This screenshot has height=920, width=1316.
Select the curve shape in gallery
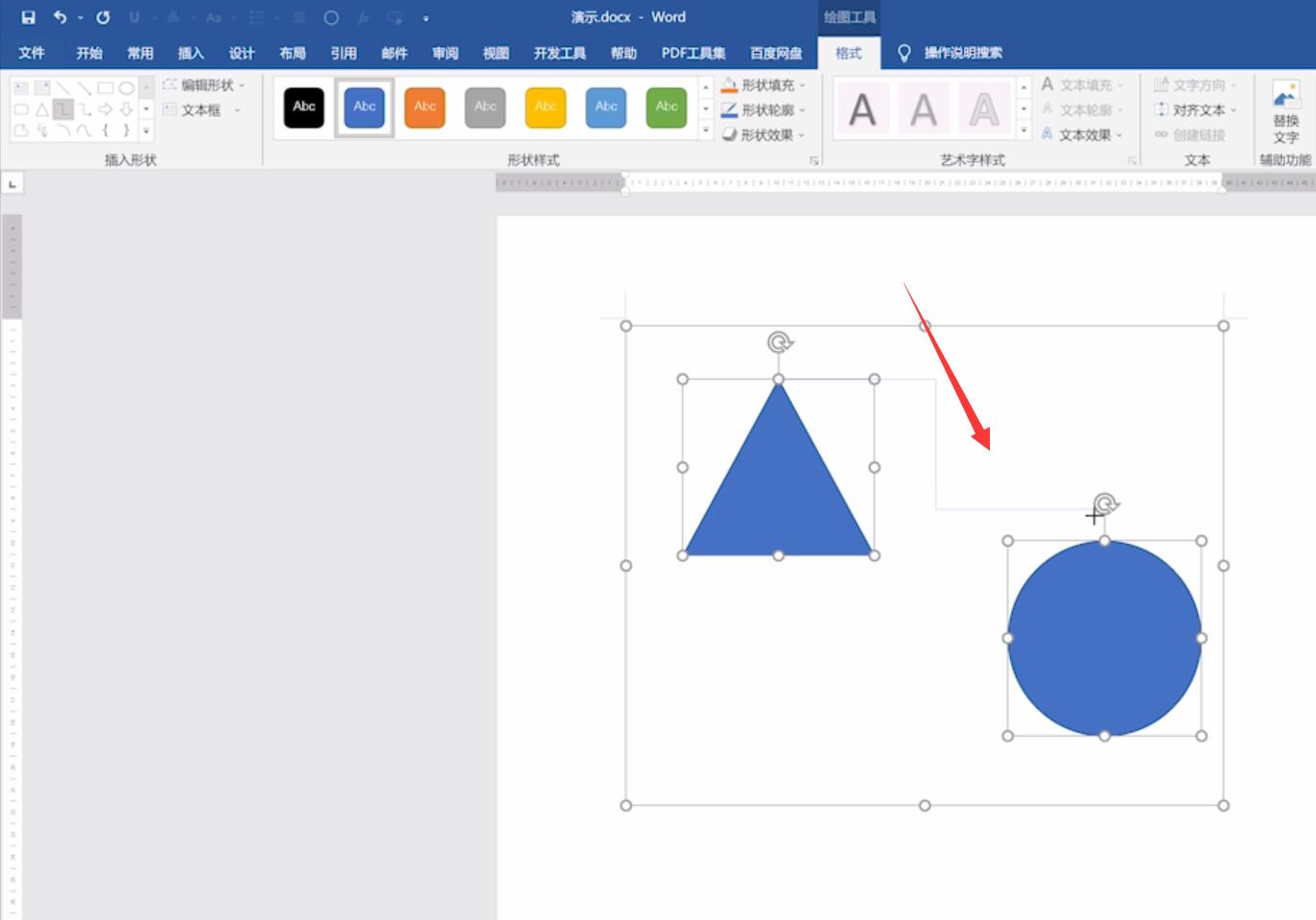(x=84, y=130)
